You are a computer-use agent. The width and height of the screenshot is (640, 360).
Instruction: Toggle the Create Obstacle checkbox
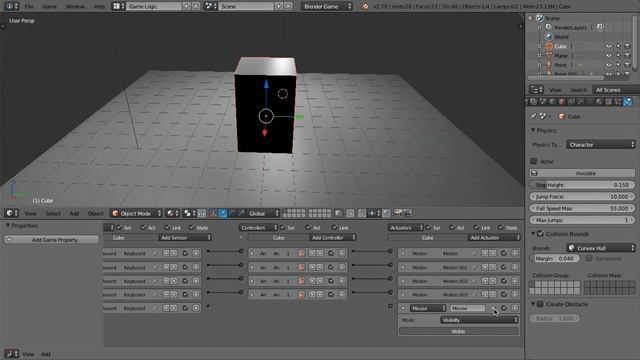pyautogui.click(x=540, y=304)
